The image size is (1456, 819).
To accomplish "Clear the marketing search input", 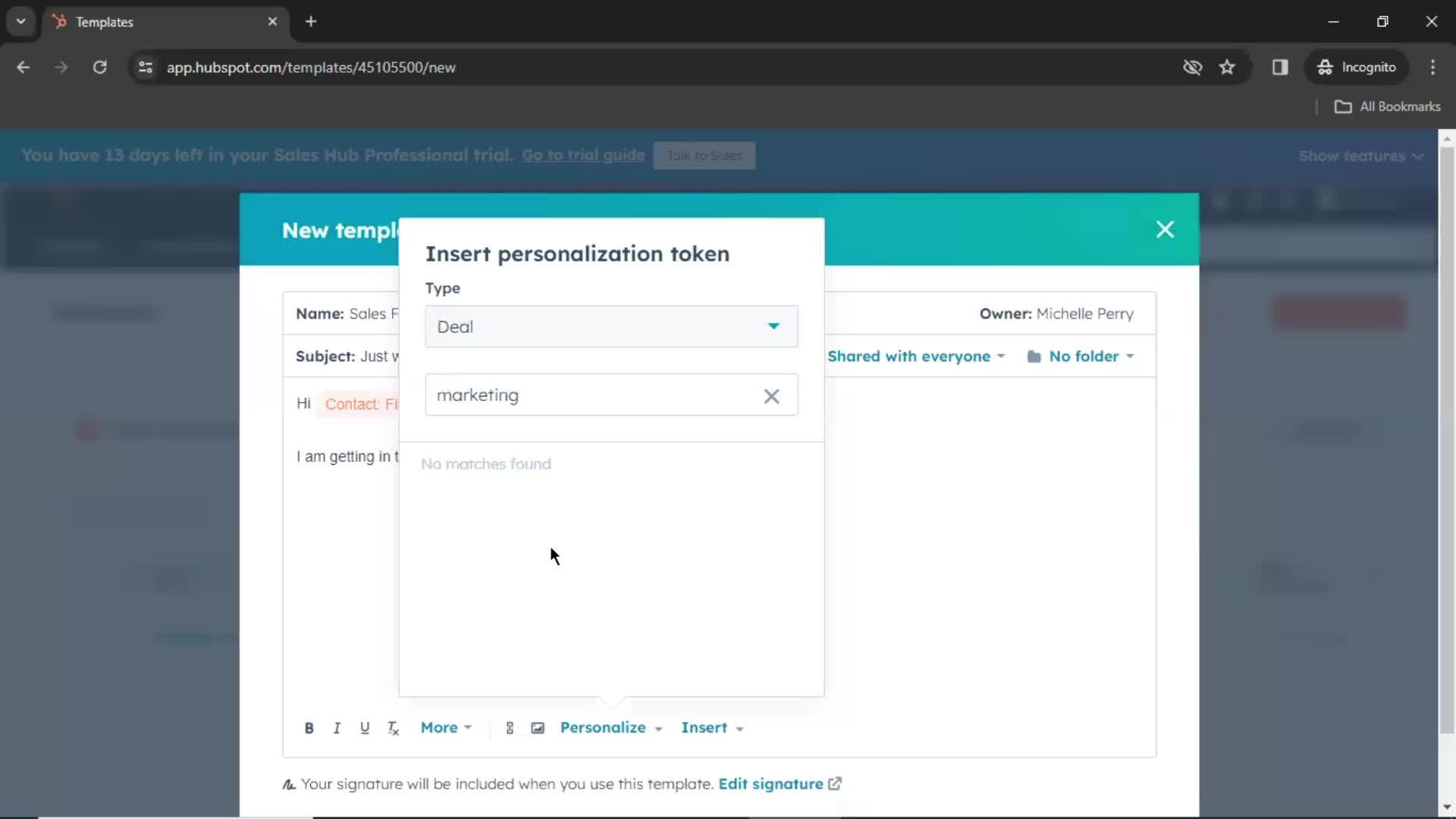I will [x=773, y=395].
